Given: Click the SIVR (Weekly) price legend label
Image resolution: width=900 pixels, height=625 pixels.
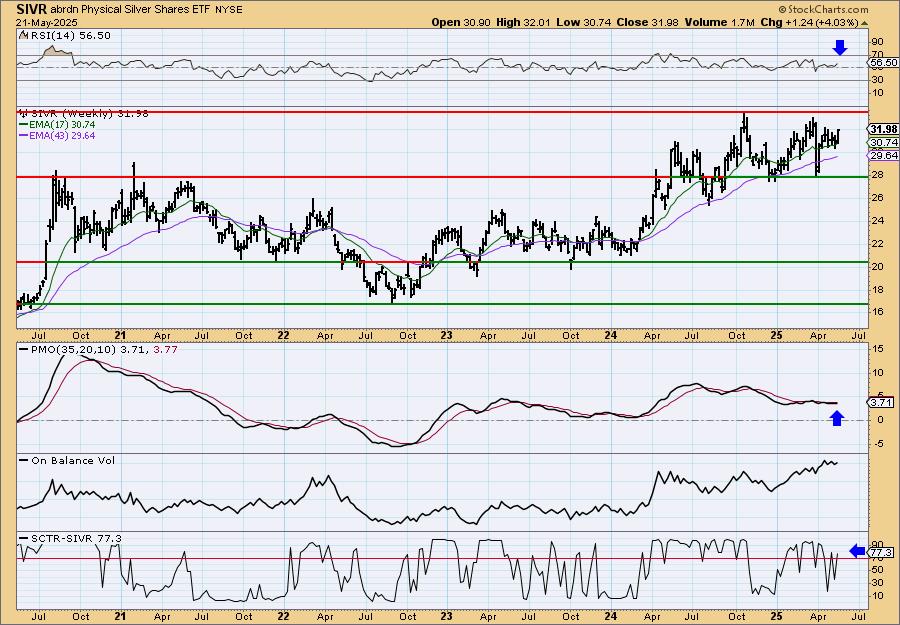Looking at the screenshot, I should tap(88, 114).
